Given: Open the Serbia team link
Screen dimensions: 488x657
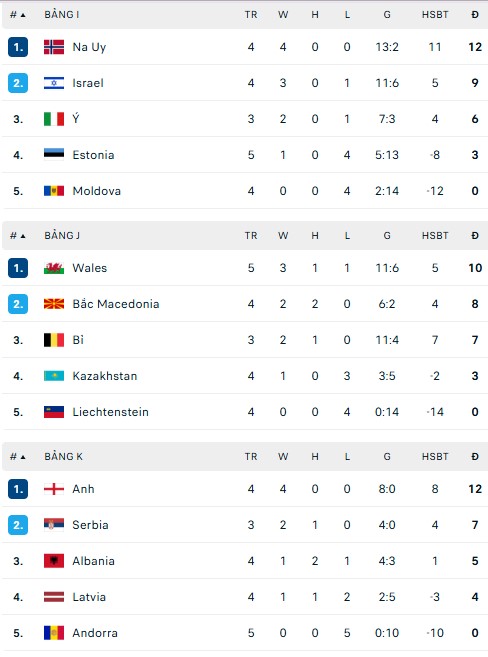Looking at the screenshot, I should point(90,525).
